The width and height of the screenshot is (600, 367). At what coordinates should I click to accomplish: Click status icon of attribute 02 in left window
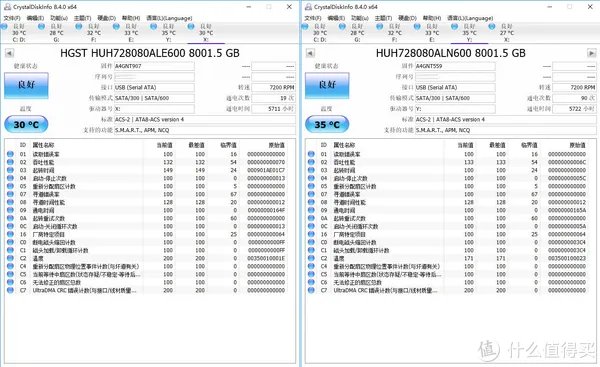(x=10, y=162)
